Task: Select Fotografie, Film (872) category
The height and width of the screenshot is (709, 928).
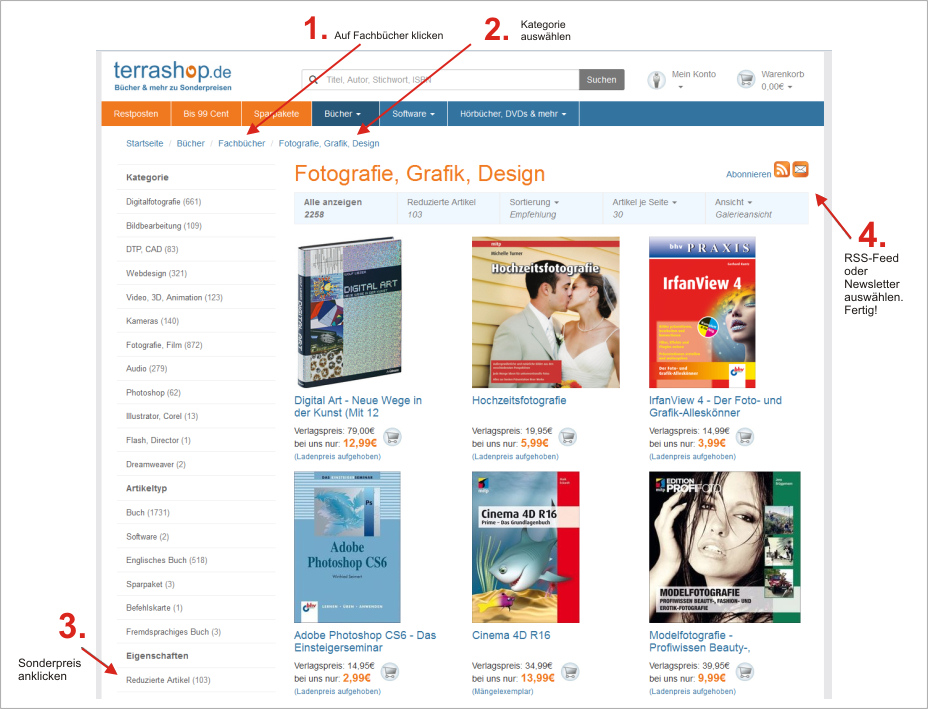Action: [x=164, y=345]
